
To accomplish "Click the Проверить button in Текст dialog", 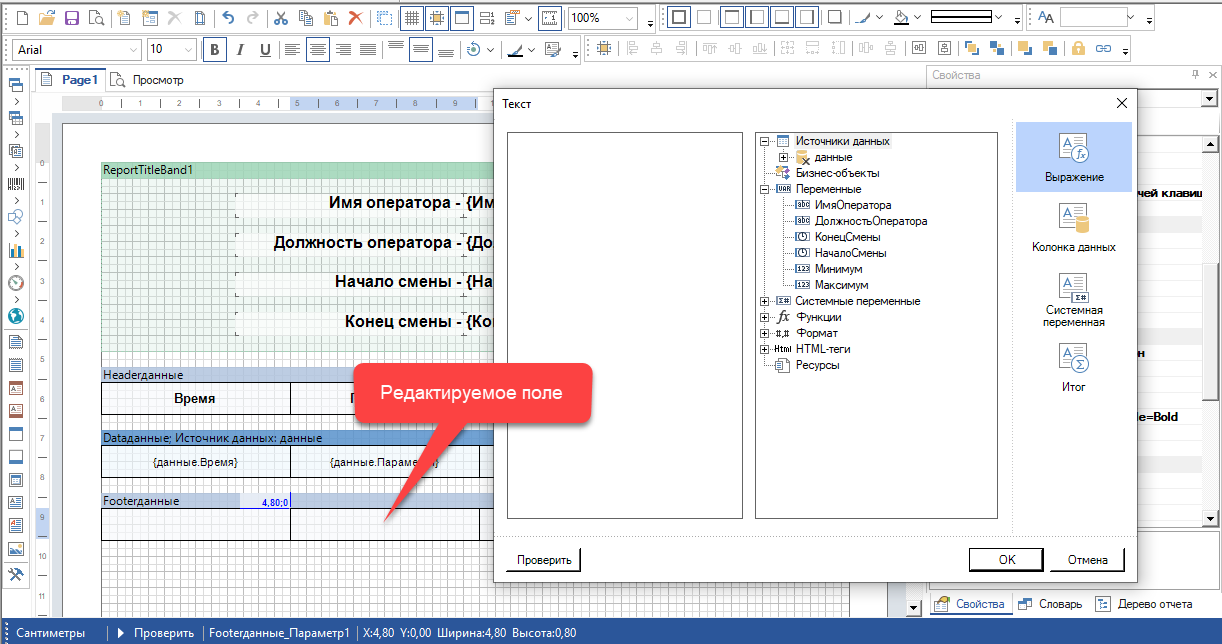I will click(544, 560).
